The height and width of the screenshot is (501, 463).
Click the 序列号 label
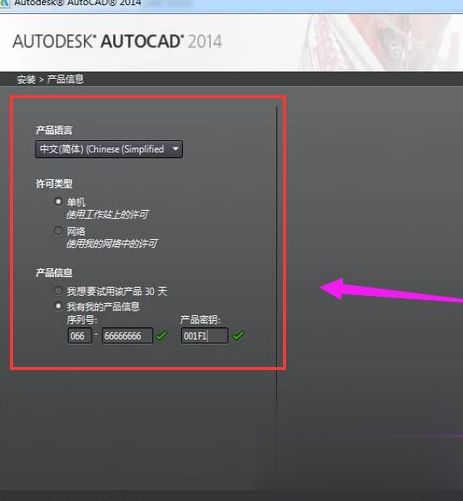82,320
